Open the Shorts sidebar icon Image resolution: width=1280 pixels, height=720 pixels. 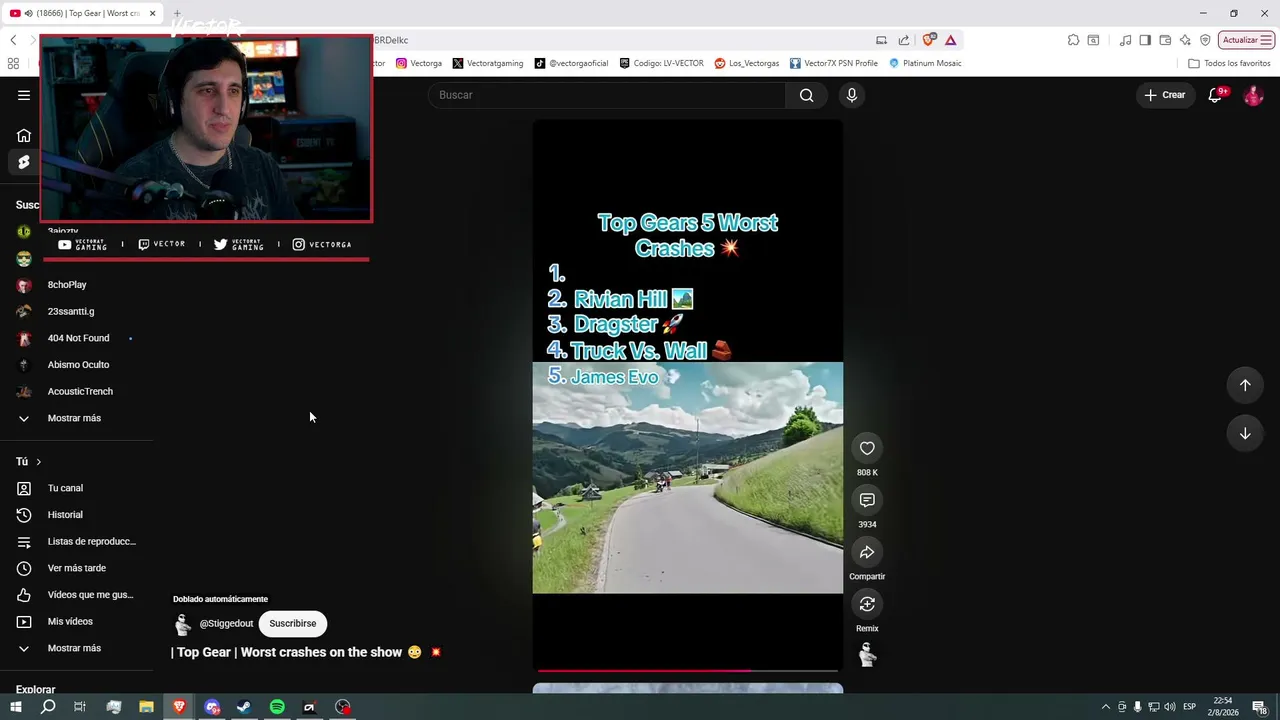pyautogui.click(x=24, y=162)
